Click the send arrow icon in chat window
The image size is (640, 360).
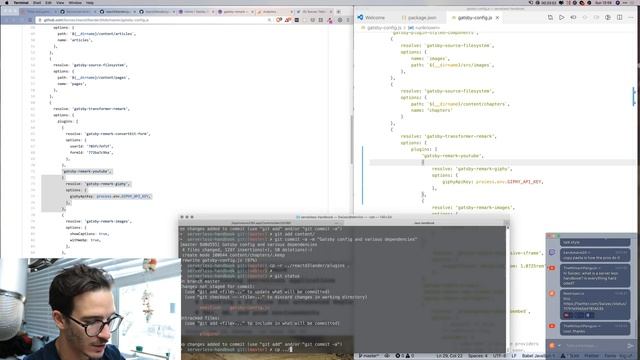631,346
